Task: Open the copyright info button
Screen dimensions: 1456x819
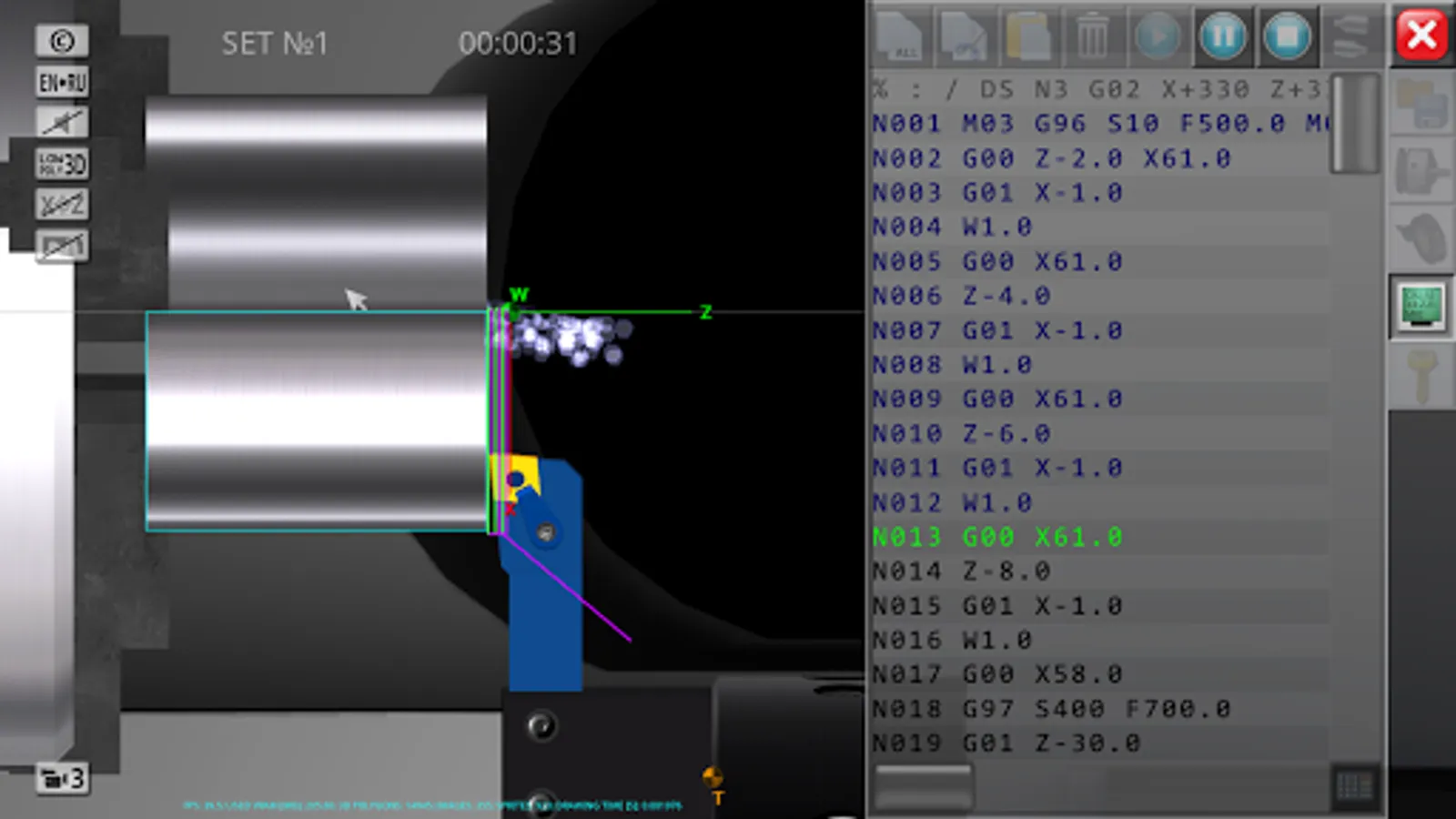Action: pos(62,41)
